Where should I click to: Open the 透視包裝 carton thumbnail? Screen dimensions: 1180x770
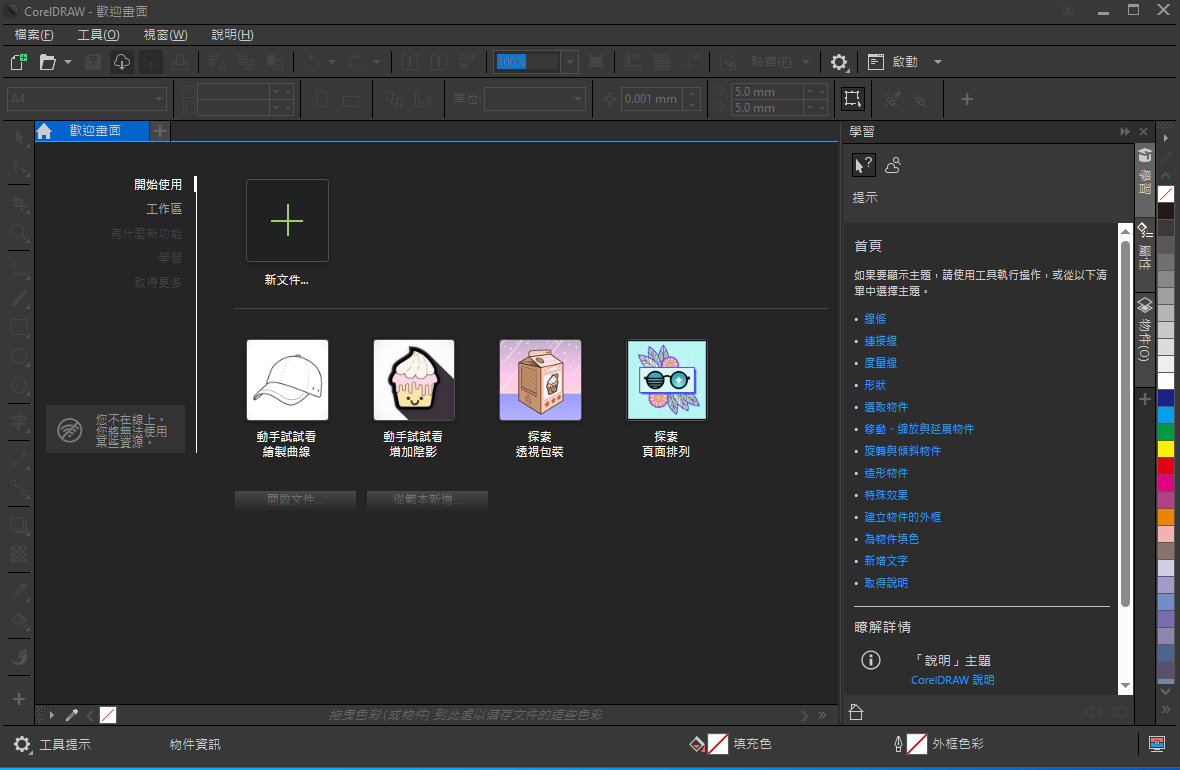[540, 380]
